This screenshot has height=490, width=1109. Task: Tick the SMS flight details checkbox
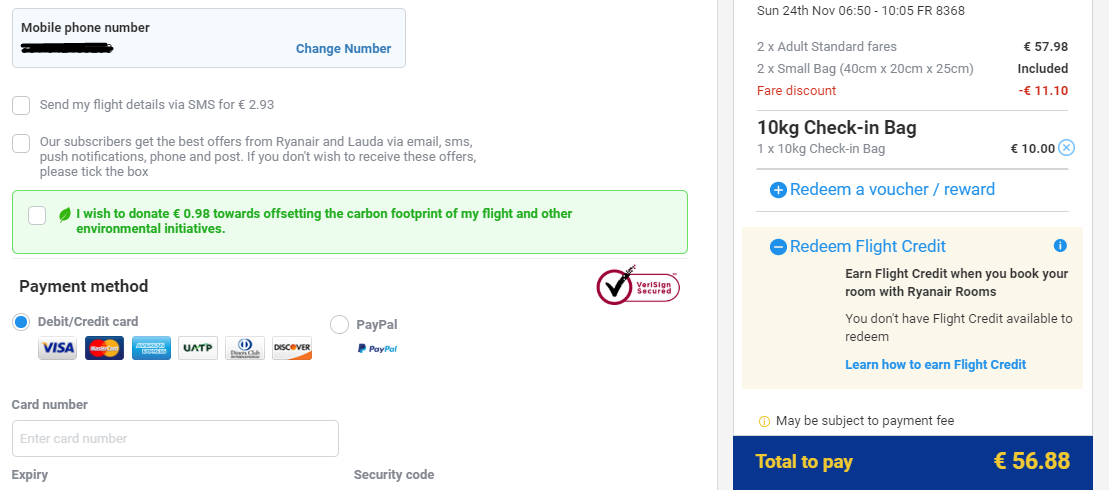pos(21,105)
